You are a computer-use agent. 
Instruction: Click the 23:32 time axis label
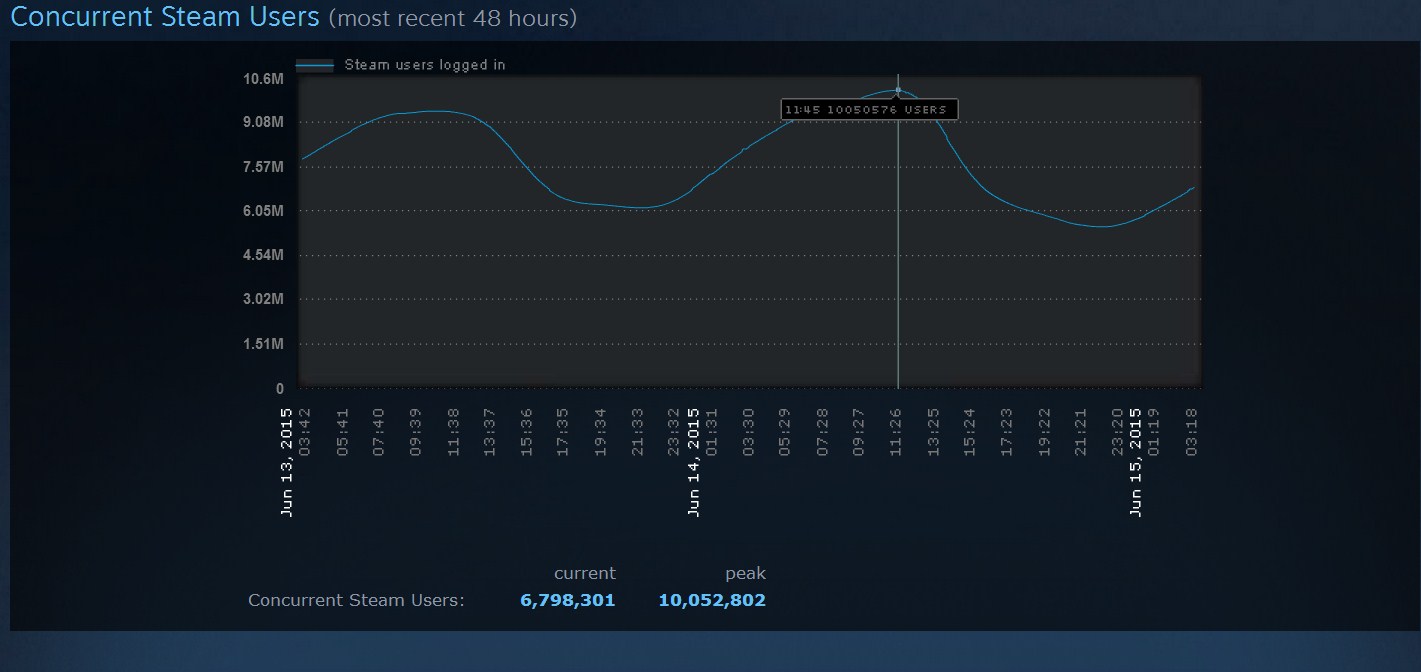[674, 431]
